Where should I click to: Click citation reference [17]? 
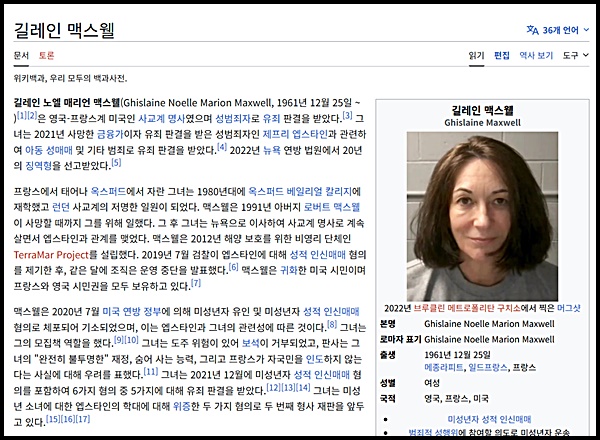(x=83, y=419)
